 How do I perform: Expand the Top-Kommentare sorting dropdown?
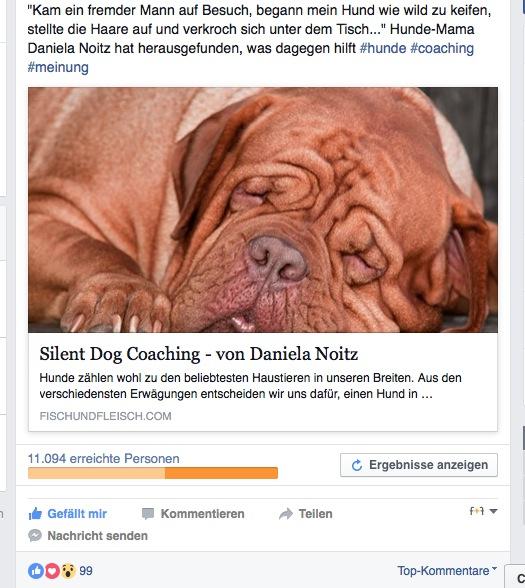click(447, 571)
